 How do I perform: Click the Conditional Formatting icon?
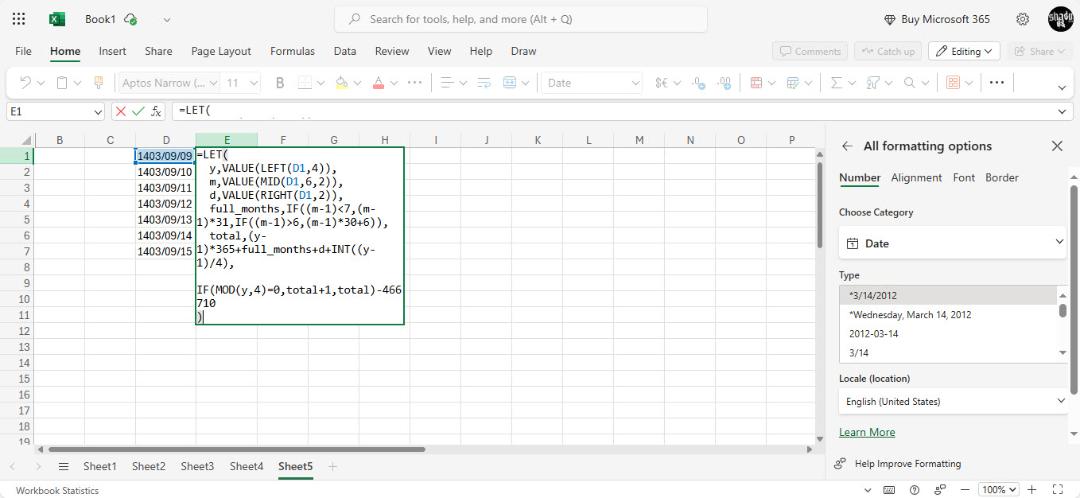point(756,83)
